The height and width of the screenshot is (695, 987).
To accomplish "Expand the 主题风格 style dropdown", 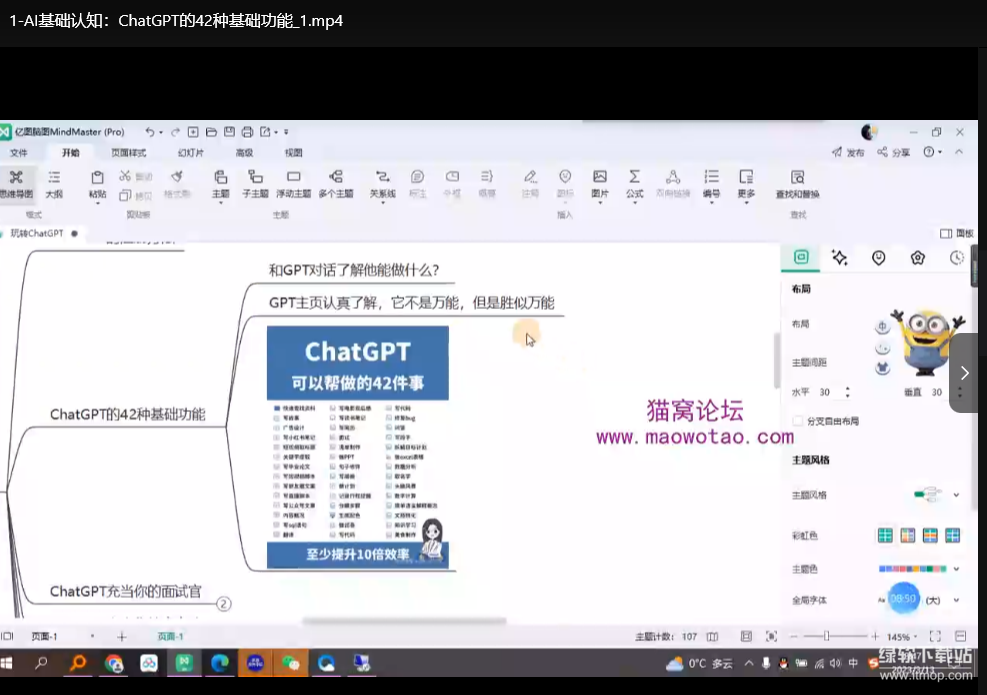I will click(956, 495).
